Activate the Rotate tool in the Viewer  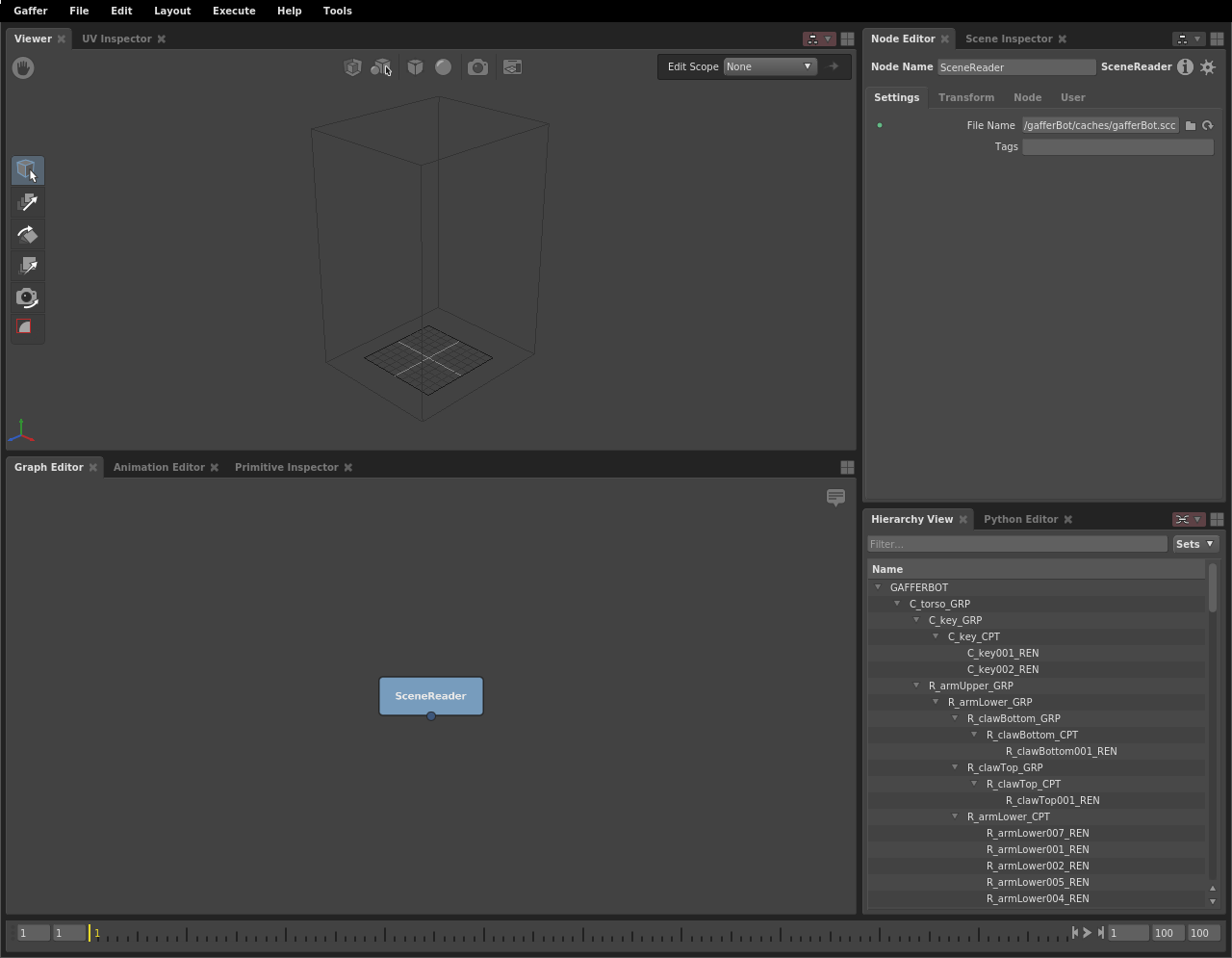(x=27, y=235)
